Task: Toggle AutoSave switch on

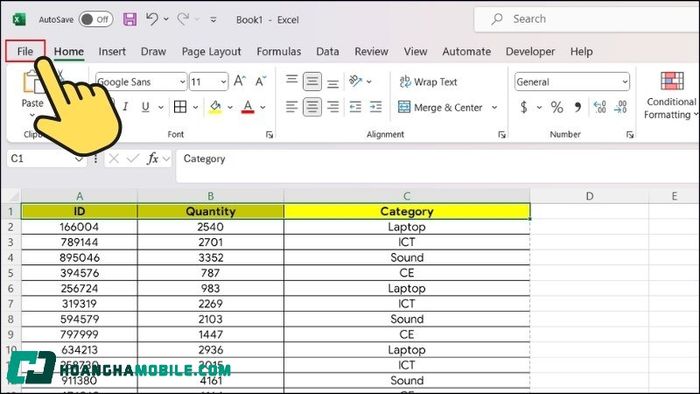Action: pos(96,19)
